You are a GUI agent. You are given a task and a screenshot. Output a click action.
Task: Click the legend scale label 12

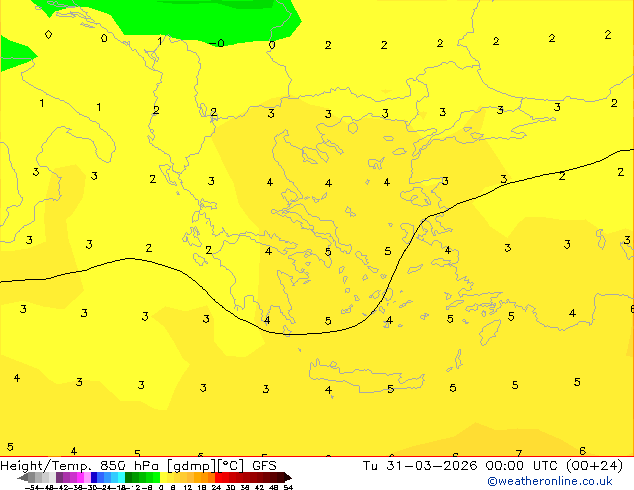coord(187,487)
